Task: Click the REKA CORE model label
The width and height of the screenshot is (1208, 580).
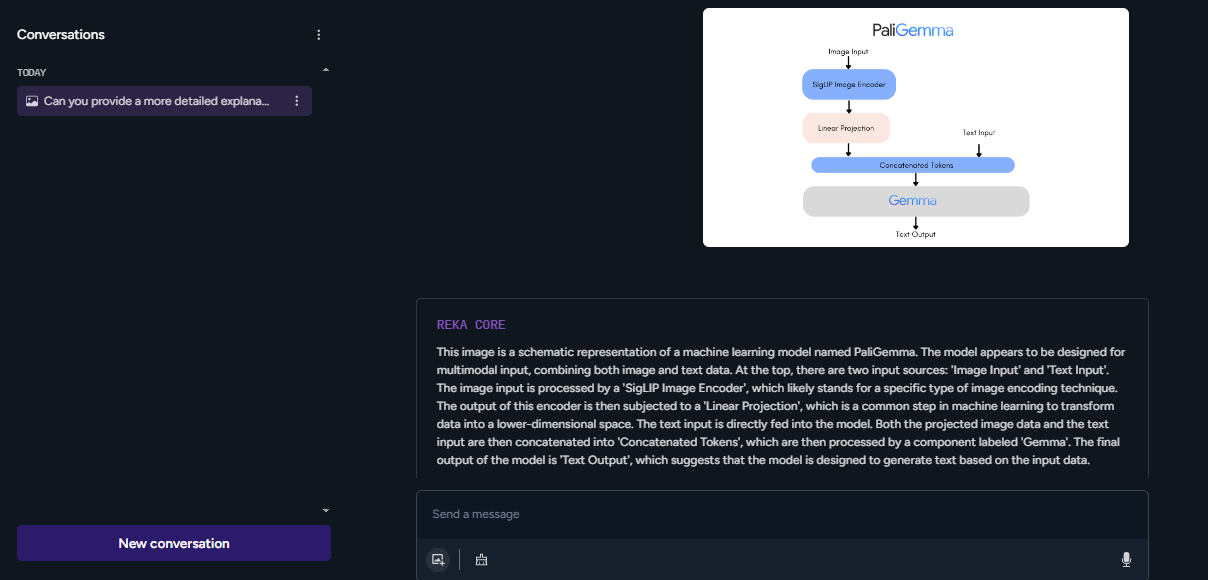Action: 470,324
